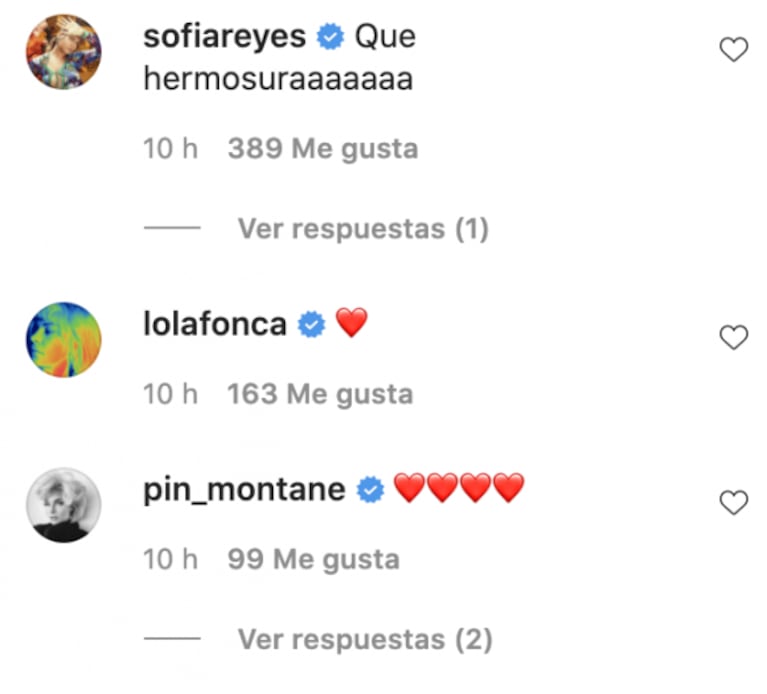Like the pin_montane comment with the heart
The height and width of the screenshot is (694, 767).
tap(734, 502)
